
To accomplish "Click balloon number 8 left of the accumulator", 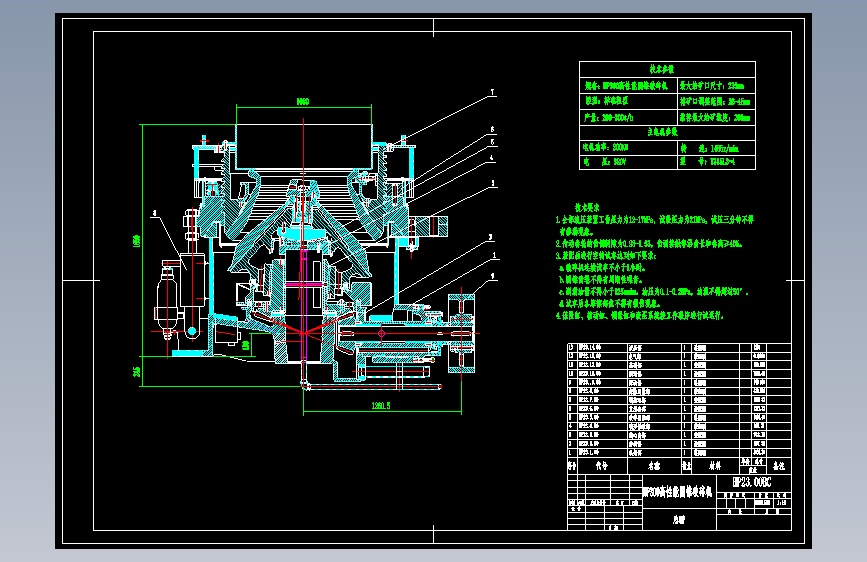I will click(x=154, y=213).
